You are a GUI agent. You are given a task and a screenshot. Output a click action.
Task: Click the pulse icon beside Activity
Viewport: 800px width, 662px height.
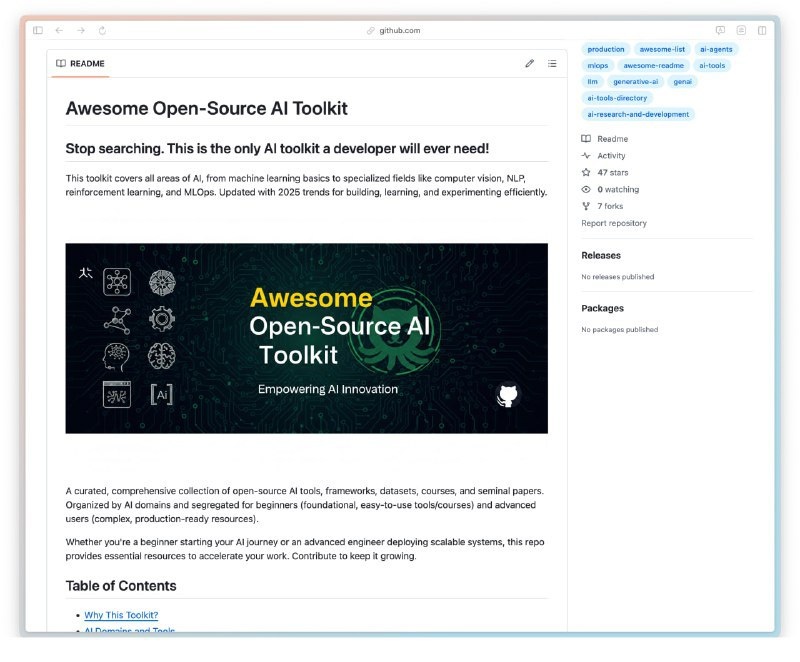coord(586,156)
